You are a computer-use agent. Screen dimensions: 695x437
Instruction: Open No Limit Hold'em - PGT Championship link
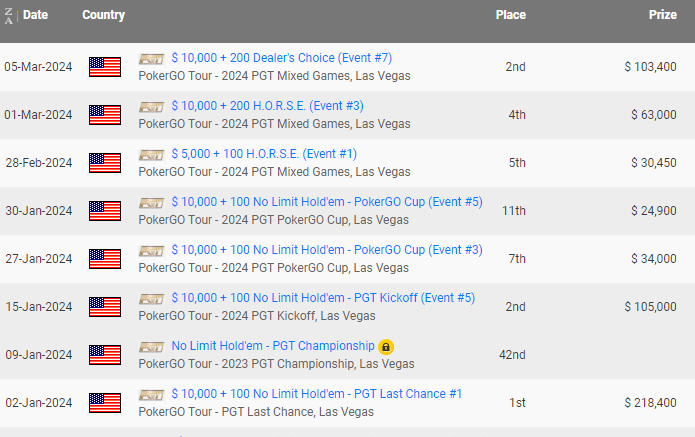(273, 345)
